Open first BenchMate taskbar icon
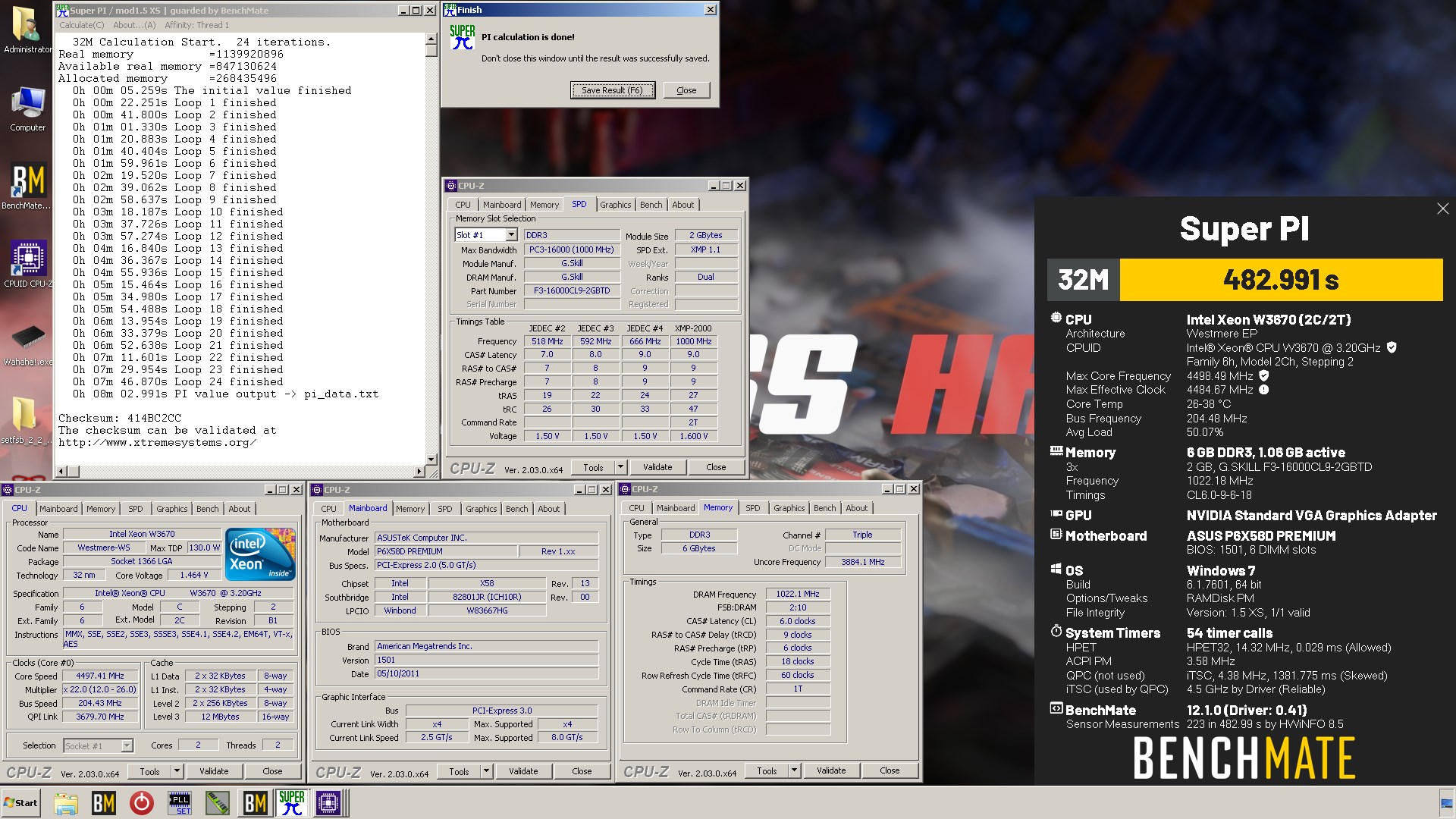Screen dimensions: 1456x819 (x=104, y=803)
